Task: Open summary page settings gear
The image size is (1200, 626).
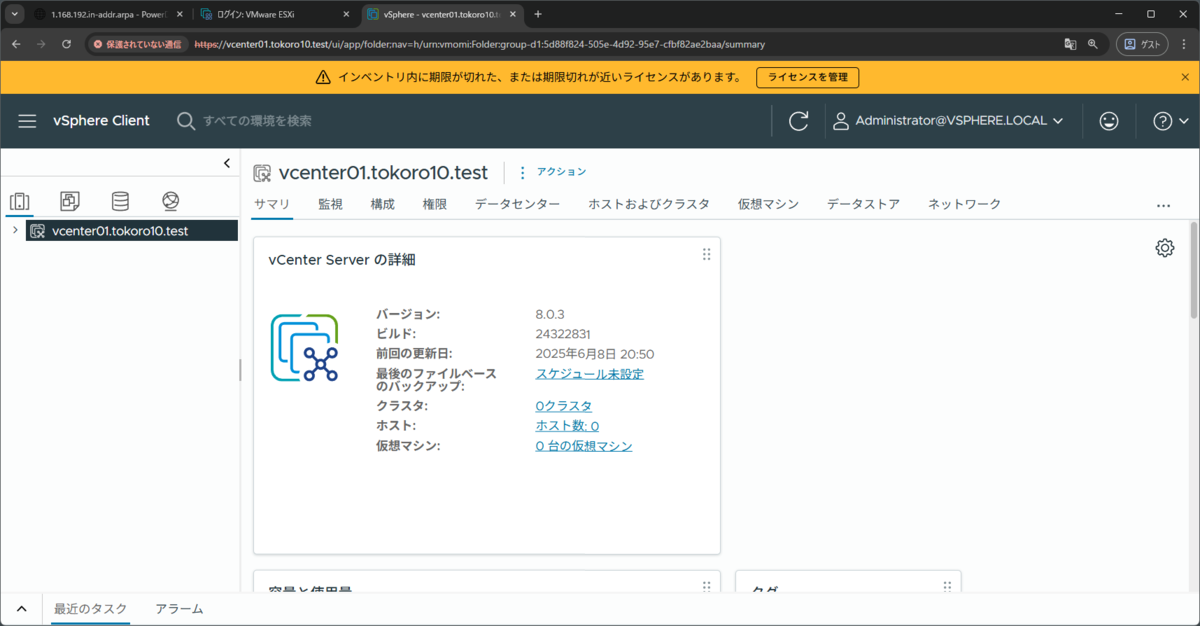Action: click(1165, 248)
